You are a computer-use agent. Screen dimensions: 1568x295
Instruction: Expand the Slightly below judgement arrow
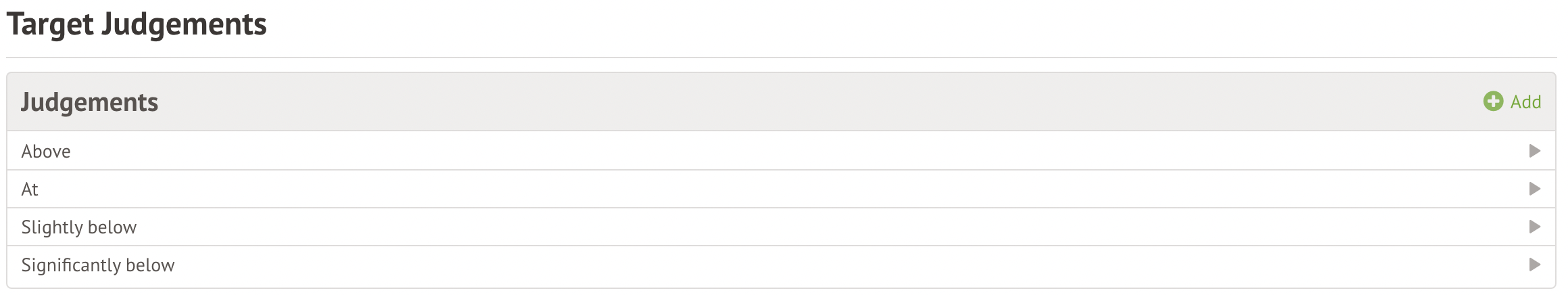coord(1534,227)
